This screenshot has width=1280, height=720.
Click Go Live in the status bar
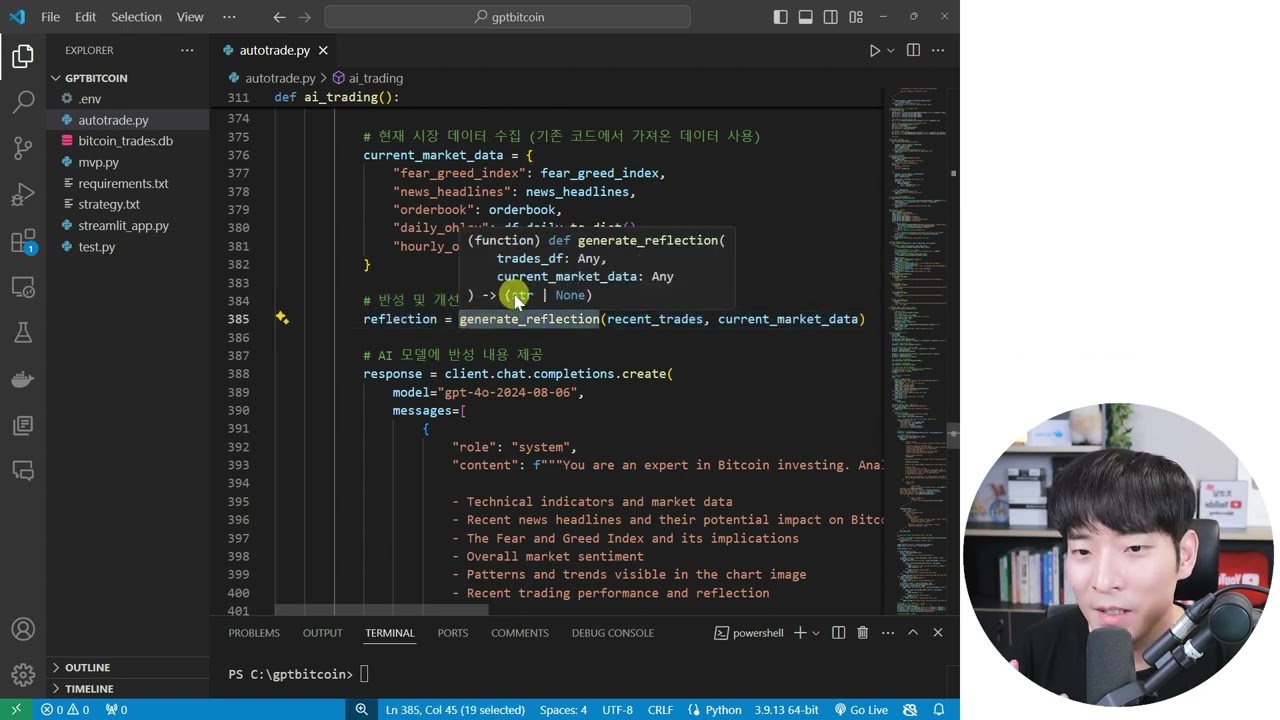click(x=861, y=710)
